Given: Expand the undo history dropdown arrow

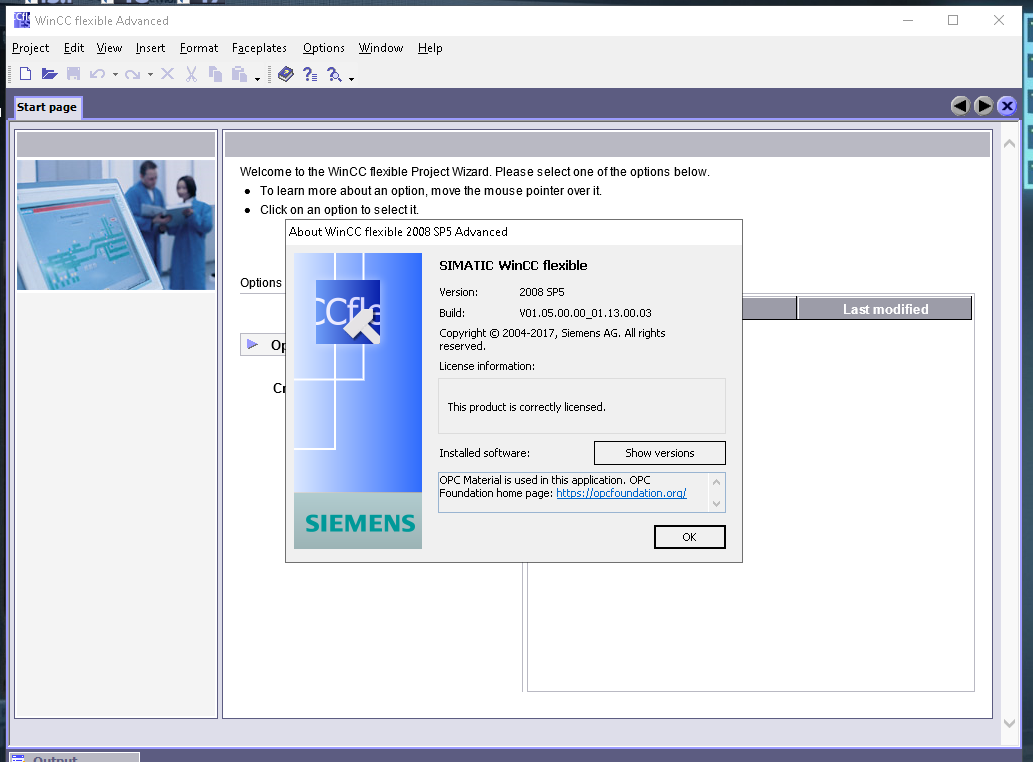Looking at the screenshot, I should click(115, 75).
